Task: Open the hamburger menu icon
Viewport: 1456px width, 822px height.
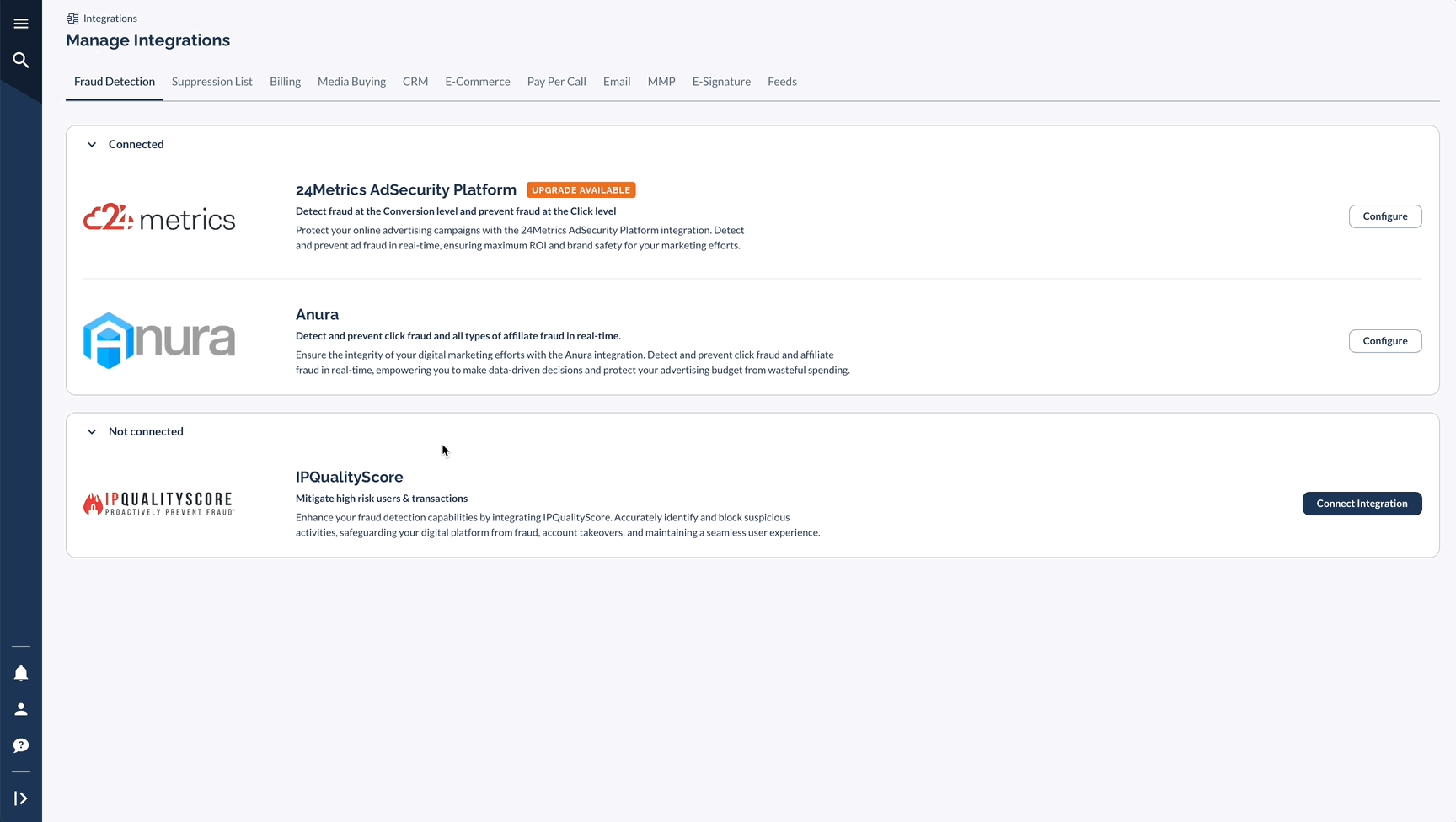Action: pyautogui.click(x=21, y=24)
